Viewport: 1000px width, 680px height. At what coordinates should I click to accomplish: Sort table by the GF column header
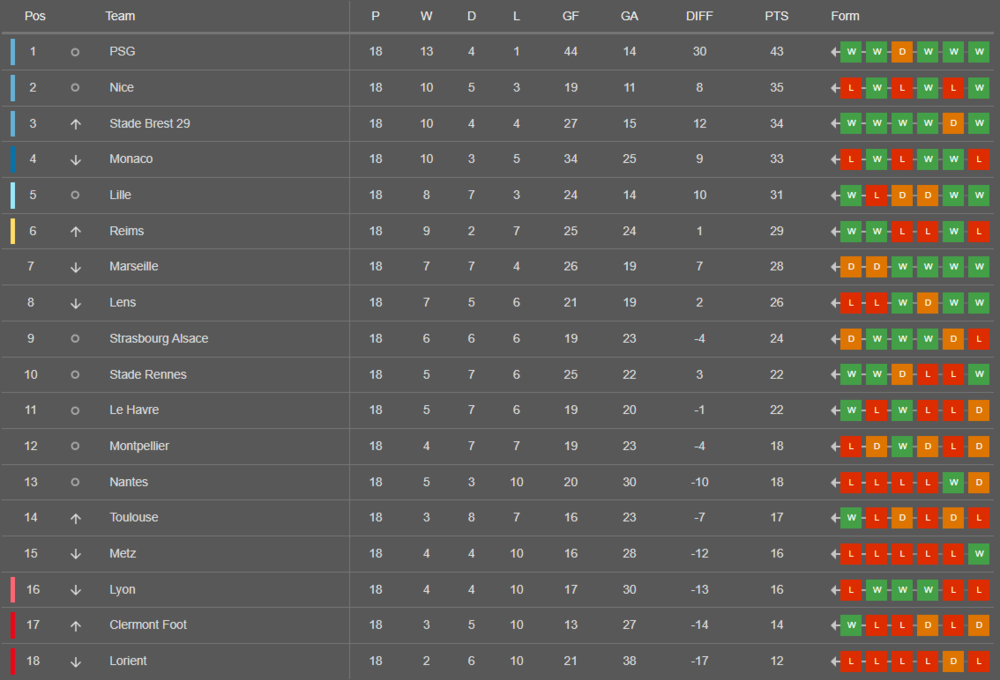570,16
